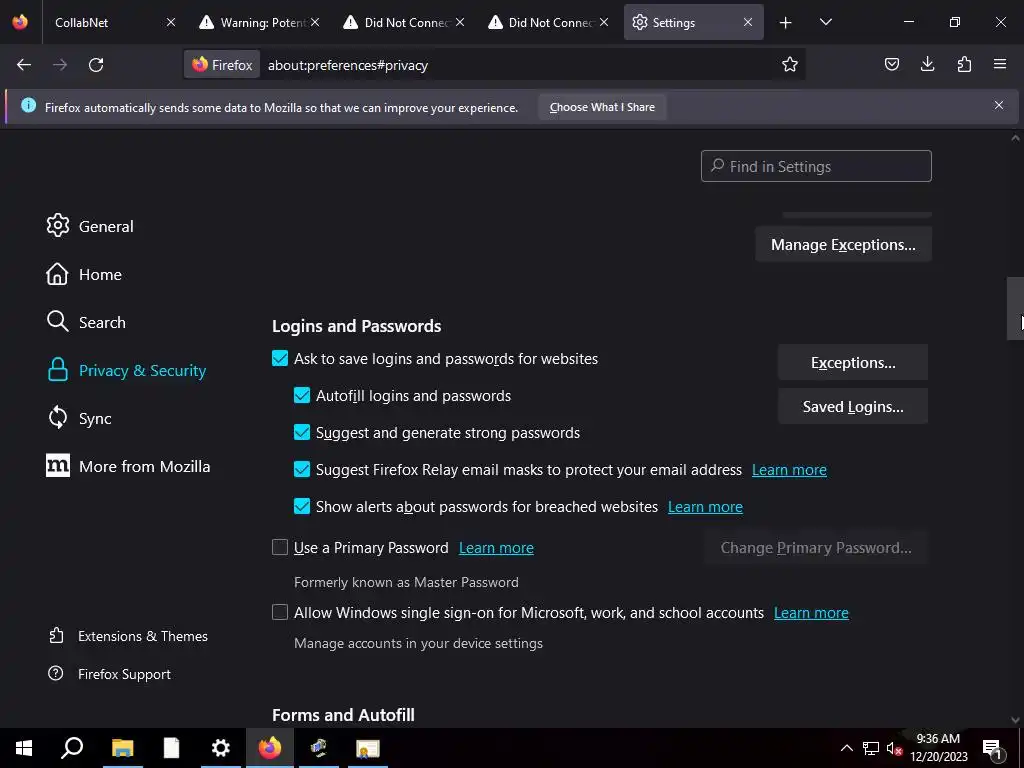1024x768 pixels.
Task: Expand the list all tabs dropdown arrow
Action: pyautogui.click(x=825, y=22)
